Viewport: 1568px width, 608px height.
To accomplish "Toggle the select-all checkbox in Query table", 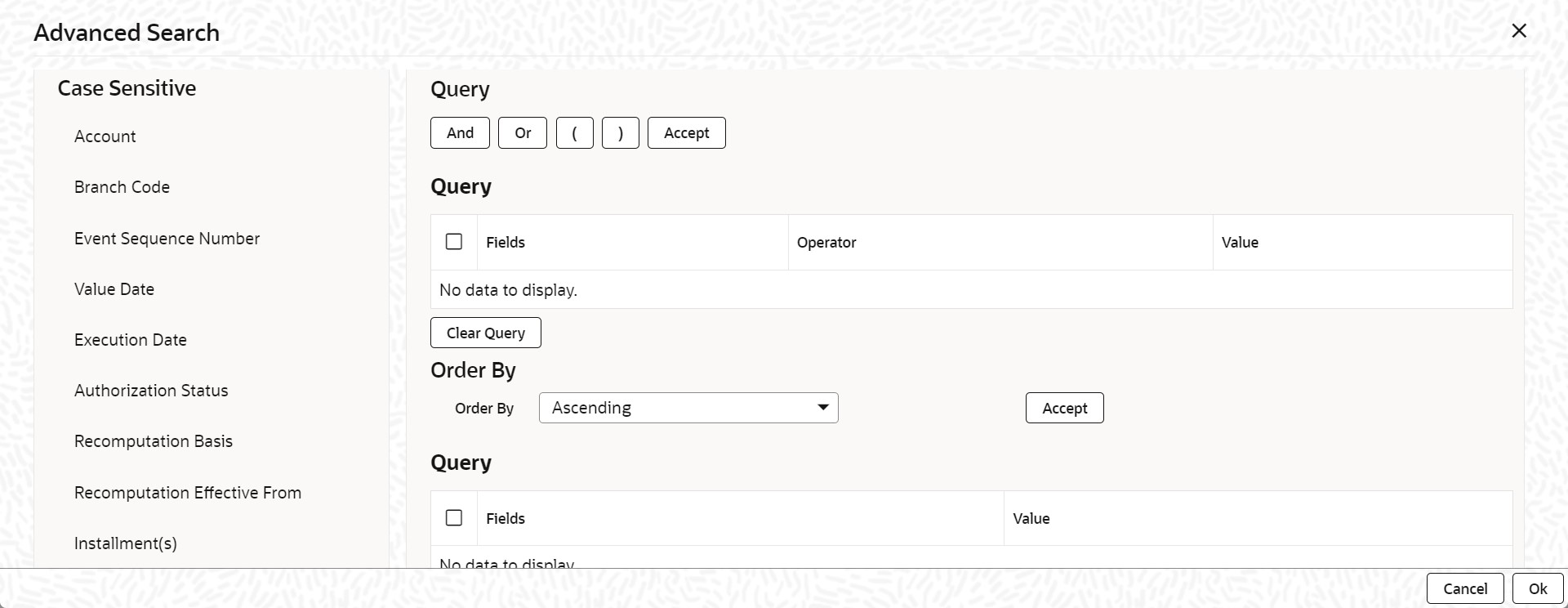I will coord(454,242).
